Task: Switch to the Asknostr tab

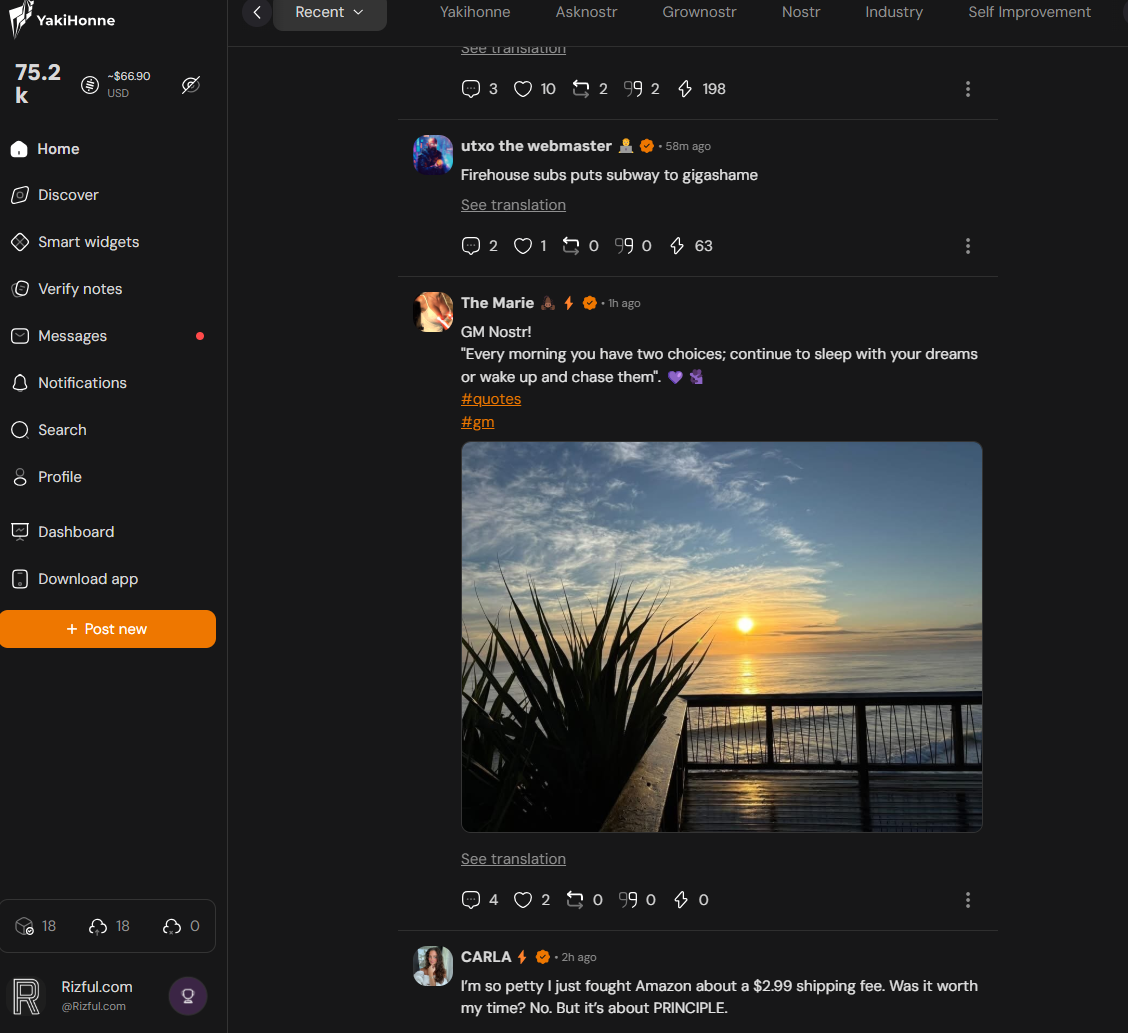Action: [586, 12]
